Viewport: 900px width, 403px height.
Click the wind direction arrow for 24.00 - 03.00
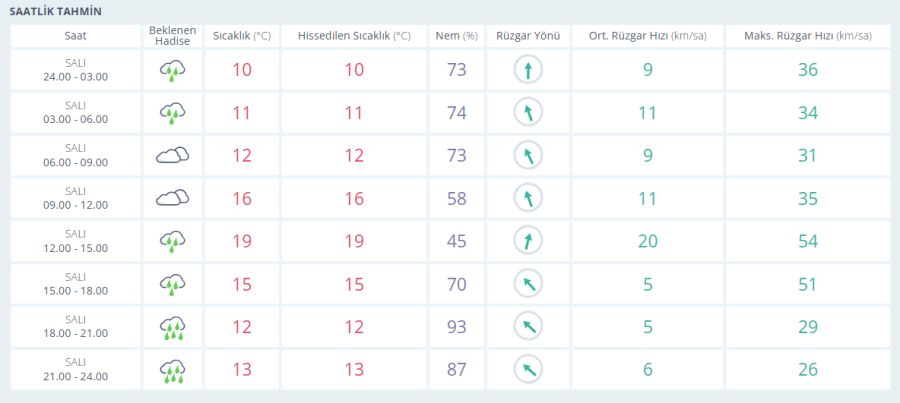coord(527,70)
